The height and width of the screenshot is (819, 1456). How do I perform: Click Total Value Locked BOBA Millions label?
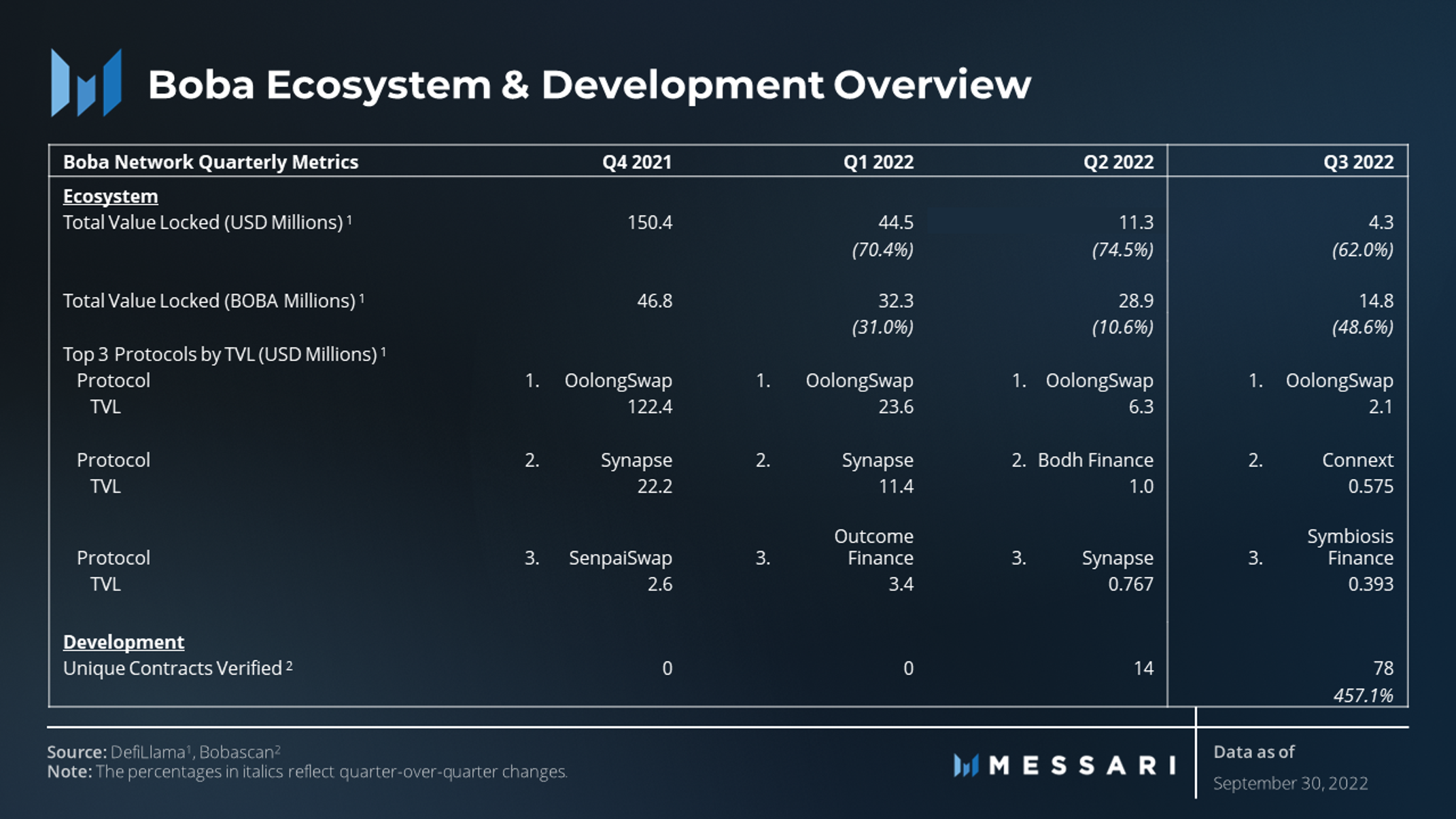pyautogui.click(x=209, y=301)
